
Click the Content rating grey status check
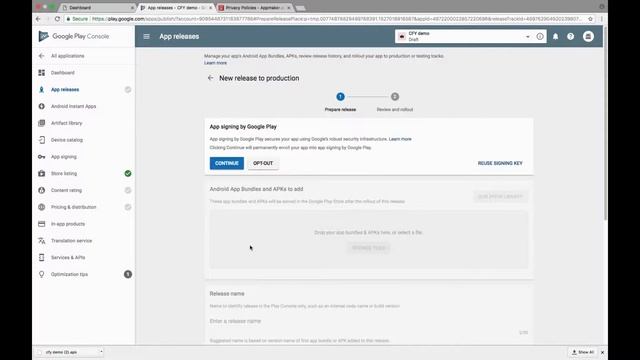click(128, 190)
